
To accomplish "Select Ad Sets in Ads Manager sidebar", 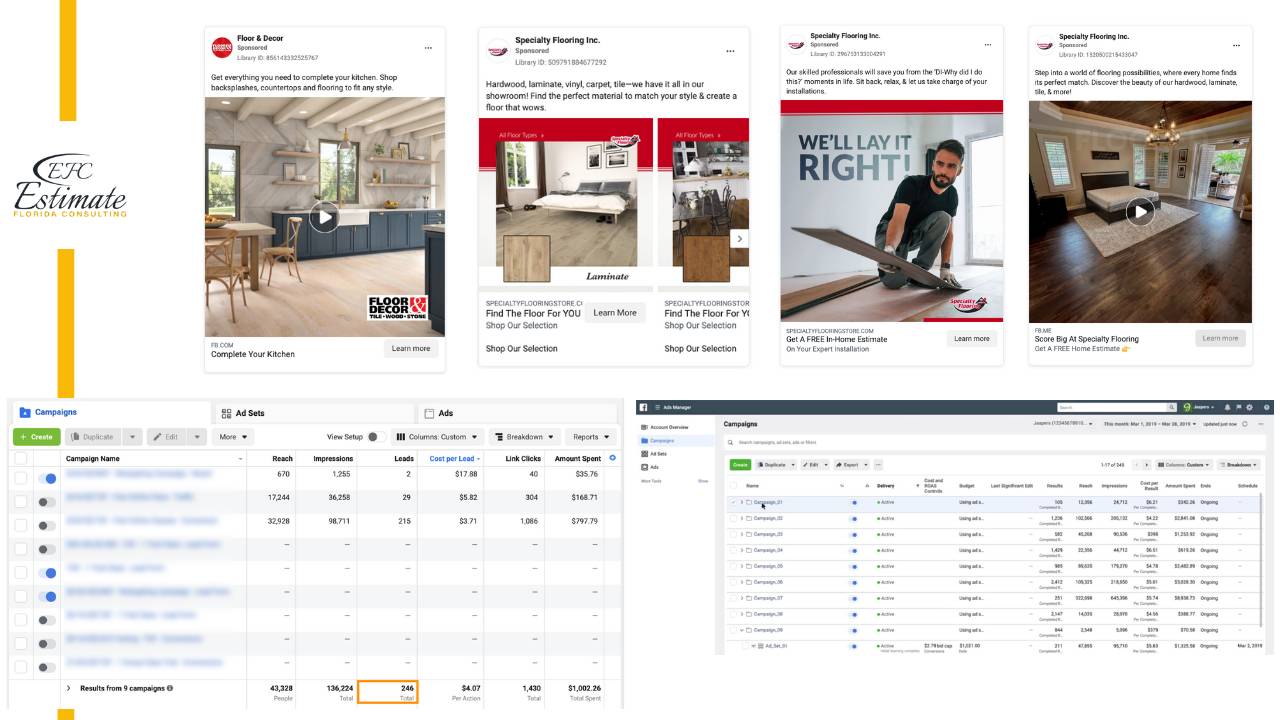I will 655,453.
